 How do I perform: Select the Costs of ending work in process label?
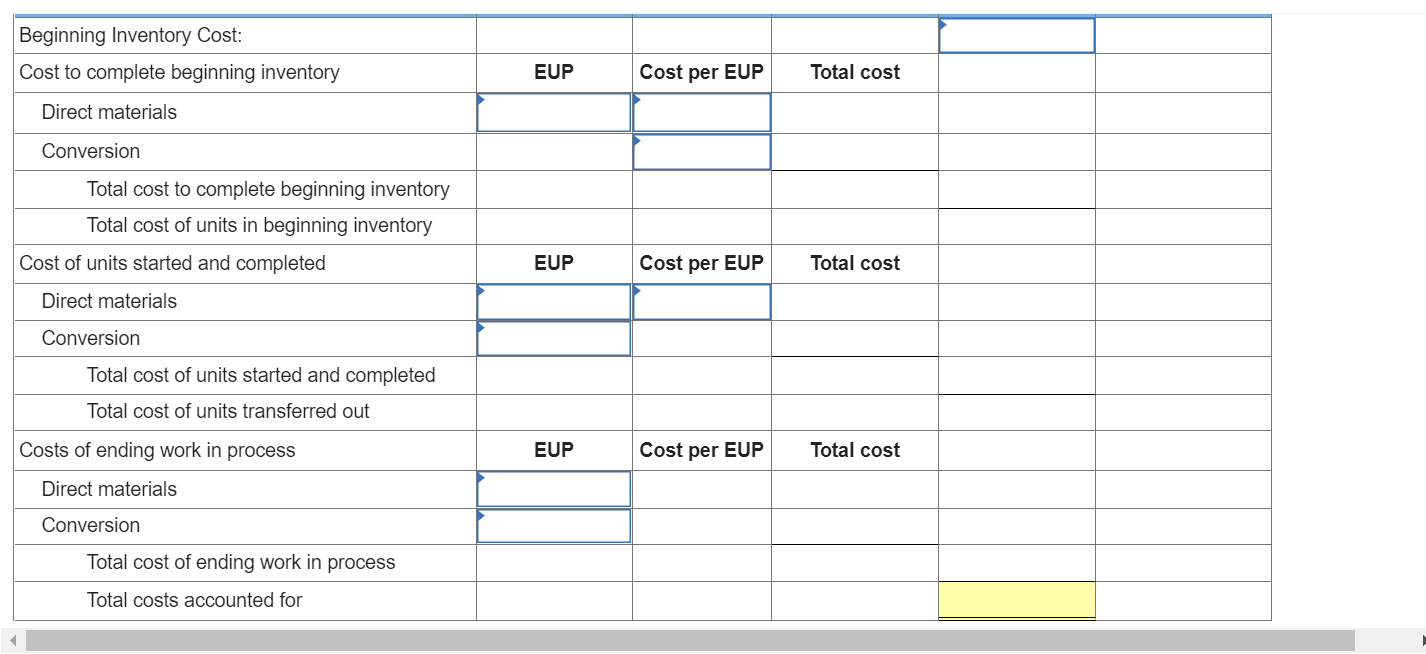click(157, 450)
